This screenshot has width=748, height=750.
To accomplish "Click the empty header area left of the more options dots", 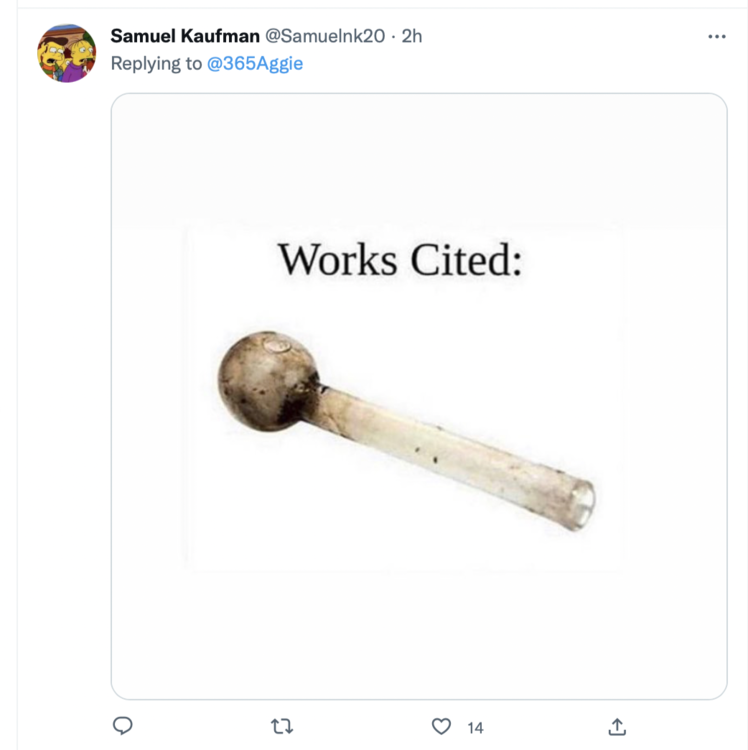I will point(570,36).
